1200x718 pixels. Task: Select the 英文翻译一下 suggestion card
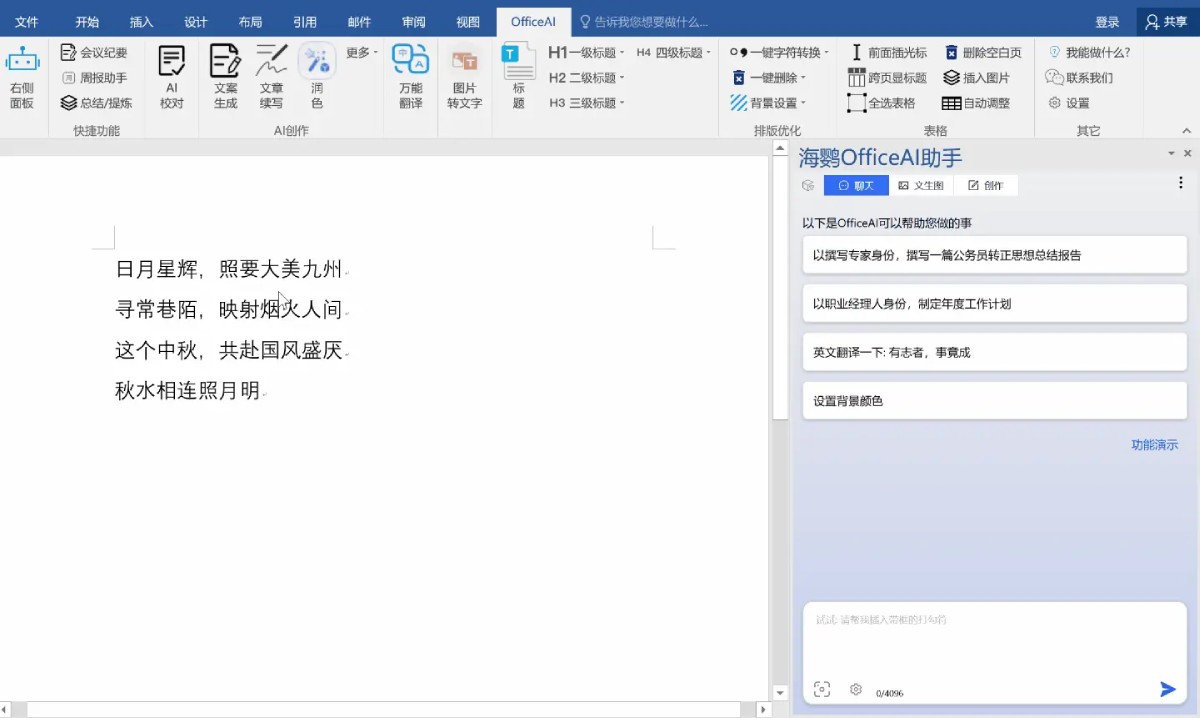(995, 351)
